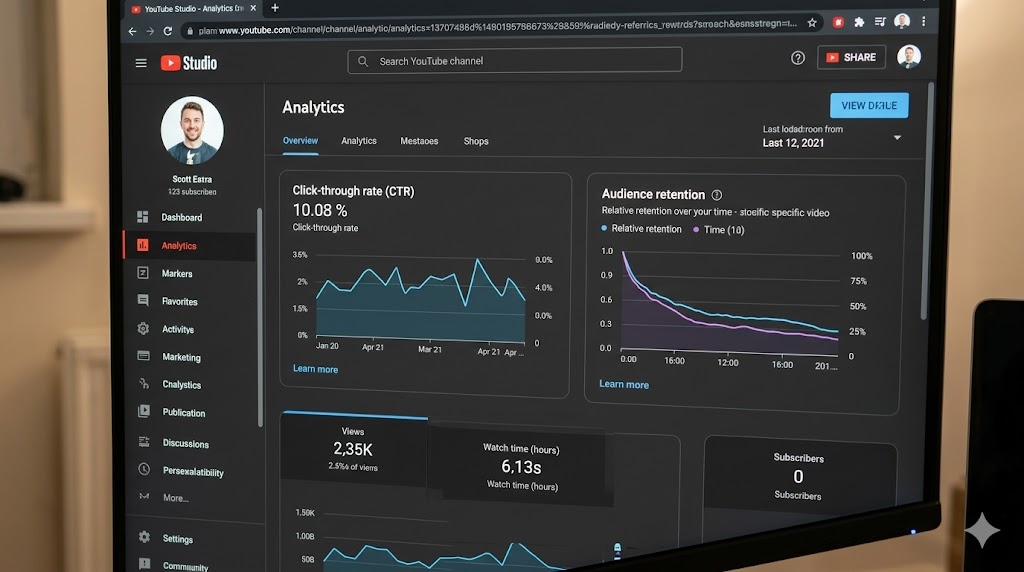Click the Cnalystics sidebar icon
Viewport: 1024px width, 572px height.
coord(144,384)
